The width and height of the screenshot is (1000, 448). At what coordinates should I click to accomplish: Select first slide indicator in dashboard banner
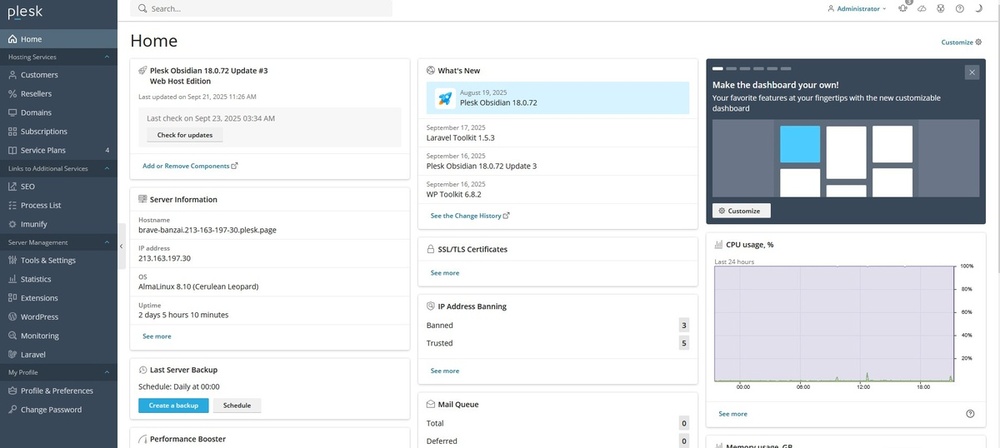point(717,68)
